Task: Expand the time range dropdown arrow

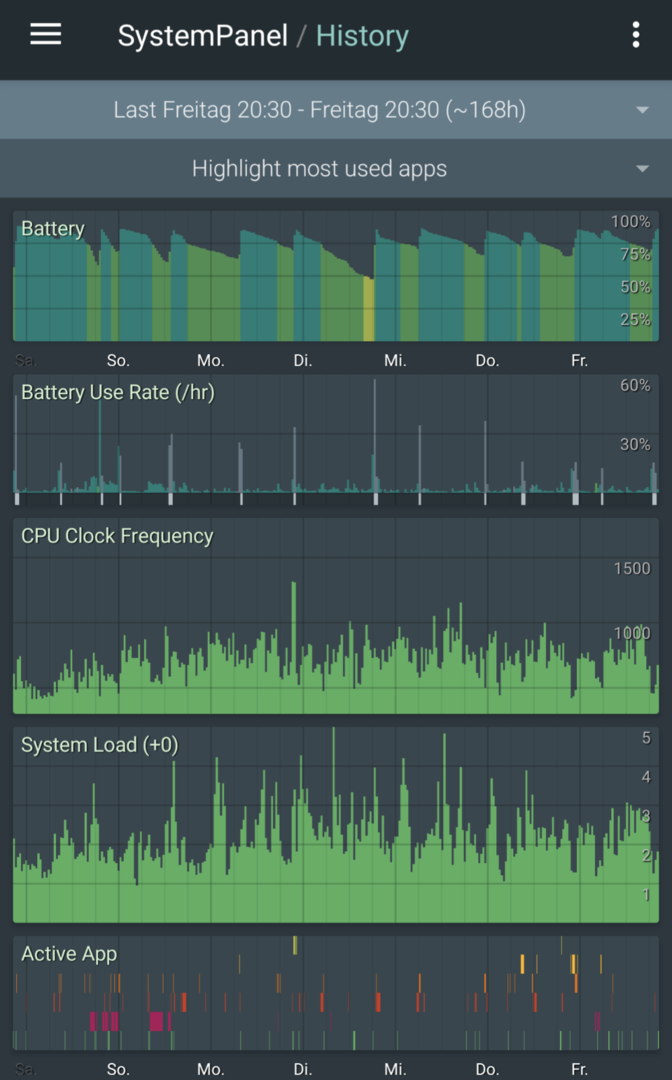Action: click(642, 110)
